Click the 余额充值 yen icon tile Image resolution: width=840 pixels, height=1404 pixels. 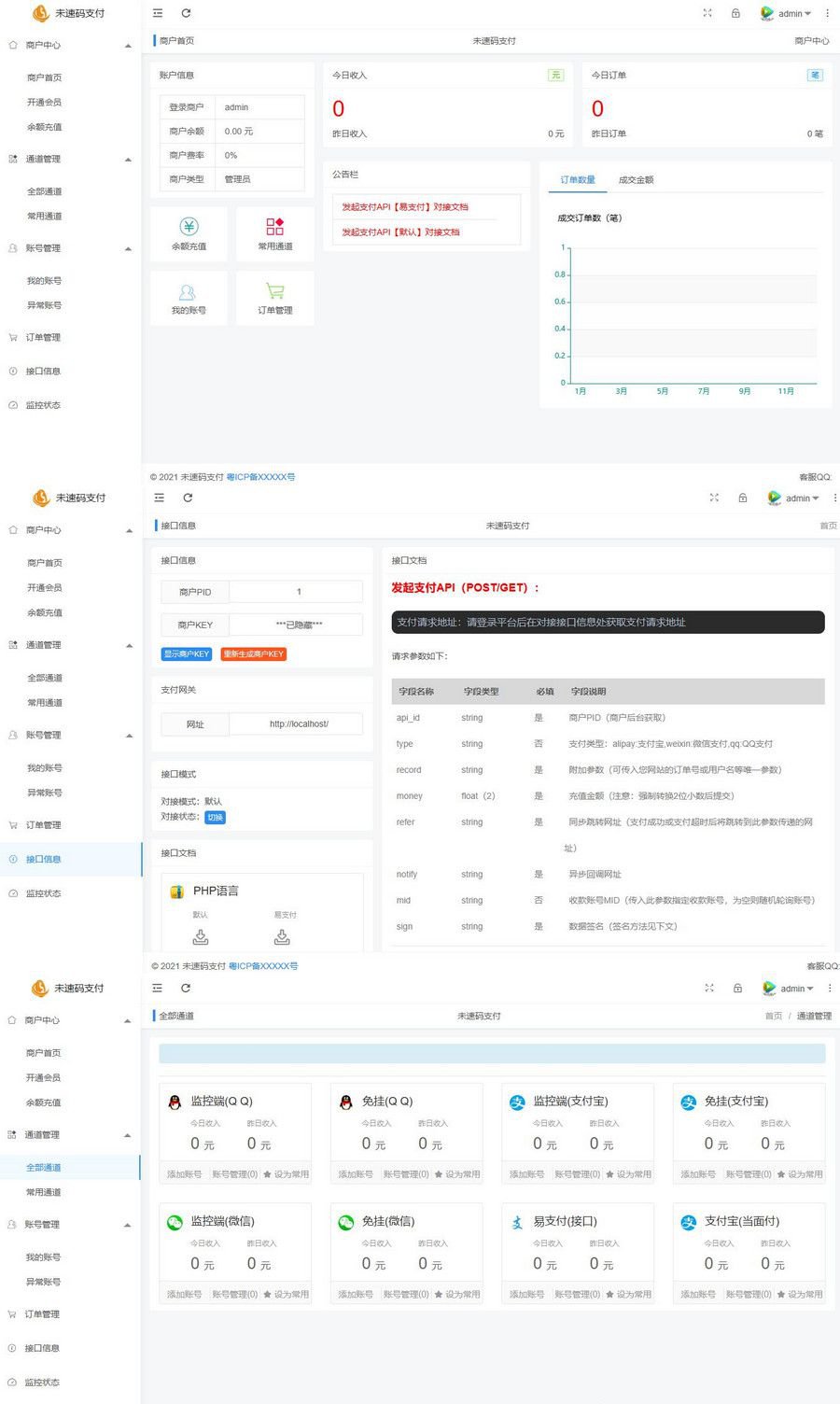tap(189, 227)
